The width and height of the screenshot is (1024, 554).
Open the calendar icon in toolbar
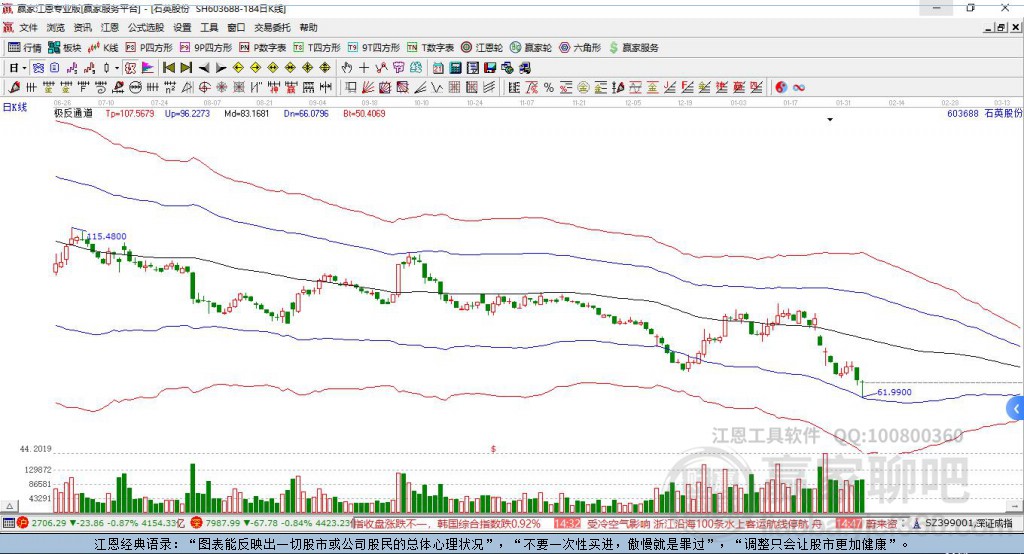tap(438, 68)
